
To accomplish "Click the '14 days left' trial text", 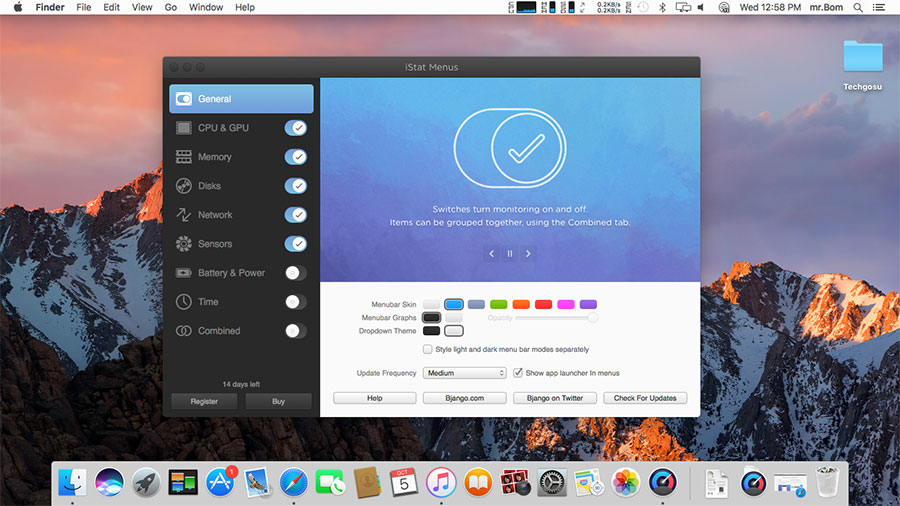I will (241, 384).
